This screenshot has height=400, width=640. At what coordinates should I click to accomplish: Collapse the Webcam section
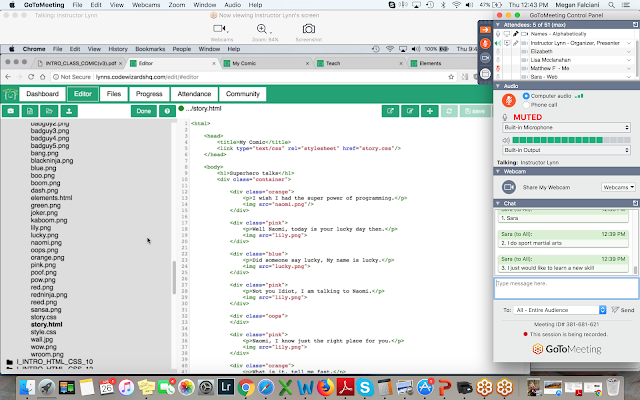[x=498, y=171]
